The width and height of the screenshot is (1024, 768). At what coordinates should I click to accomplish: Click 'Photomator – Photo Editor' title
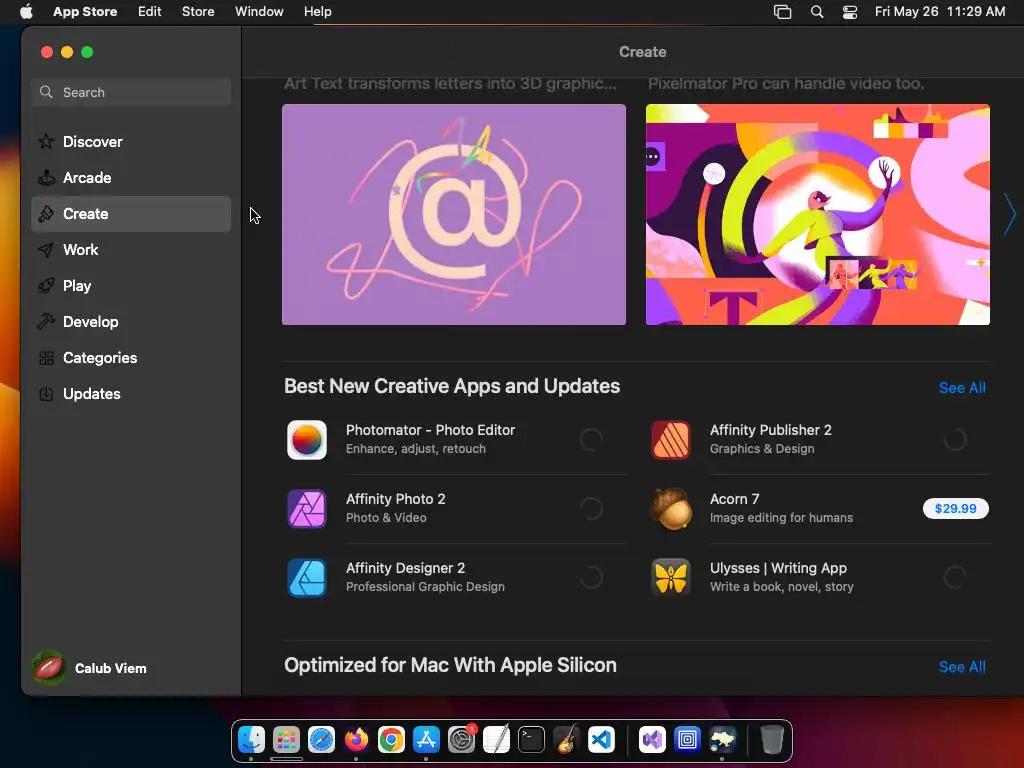(x=430, y=430)
